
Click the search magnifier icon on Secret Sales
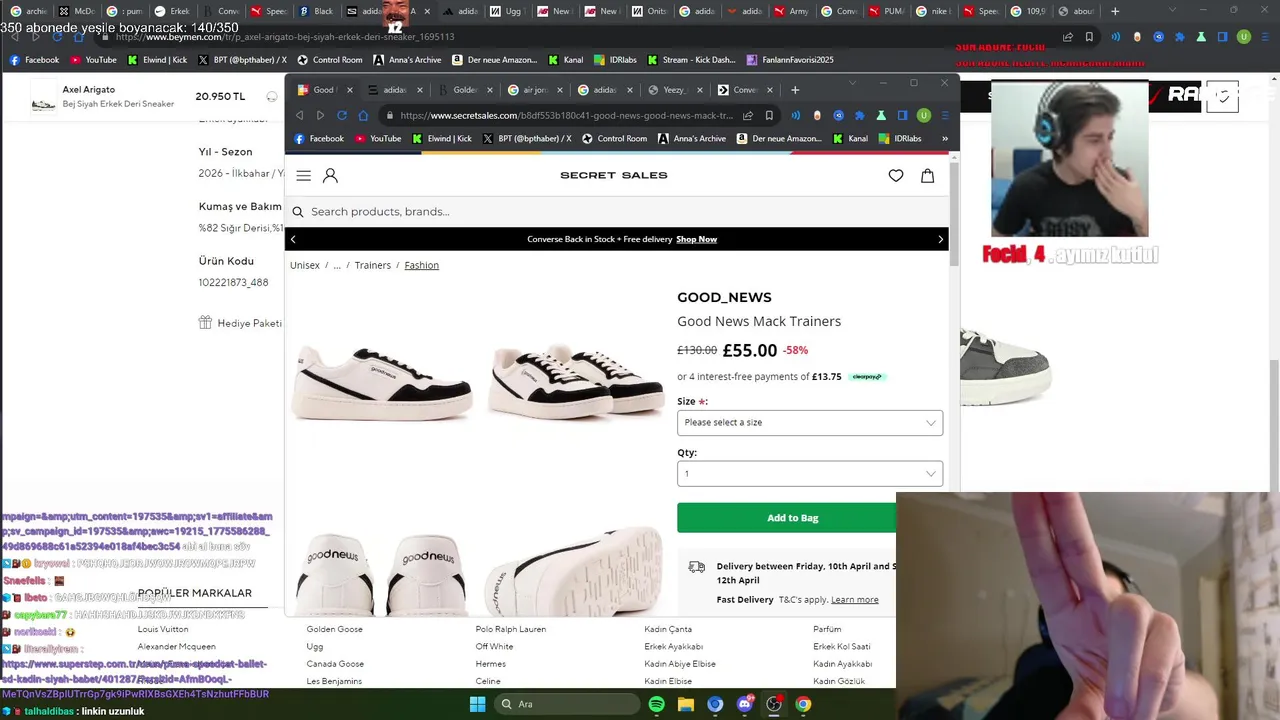(x=297, y=211)
